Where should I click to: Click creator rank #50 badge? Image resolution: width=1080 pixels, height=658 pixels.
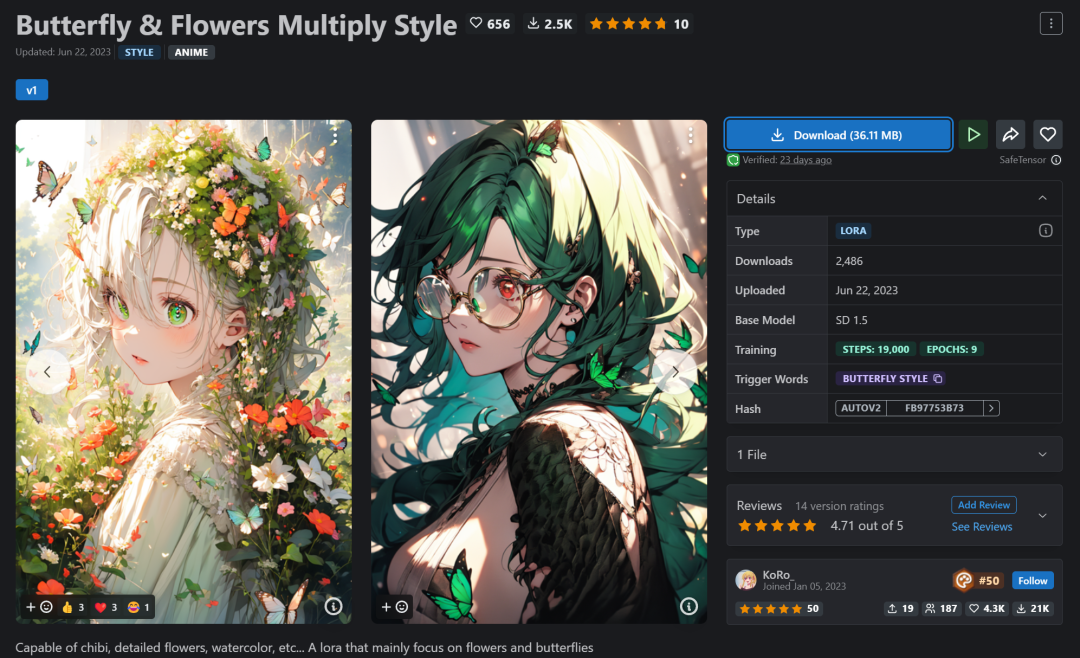tap(977, 581)
